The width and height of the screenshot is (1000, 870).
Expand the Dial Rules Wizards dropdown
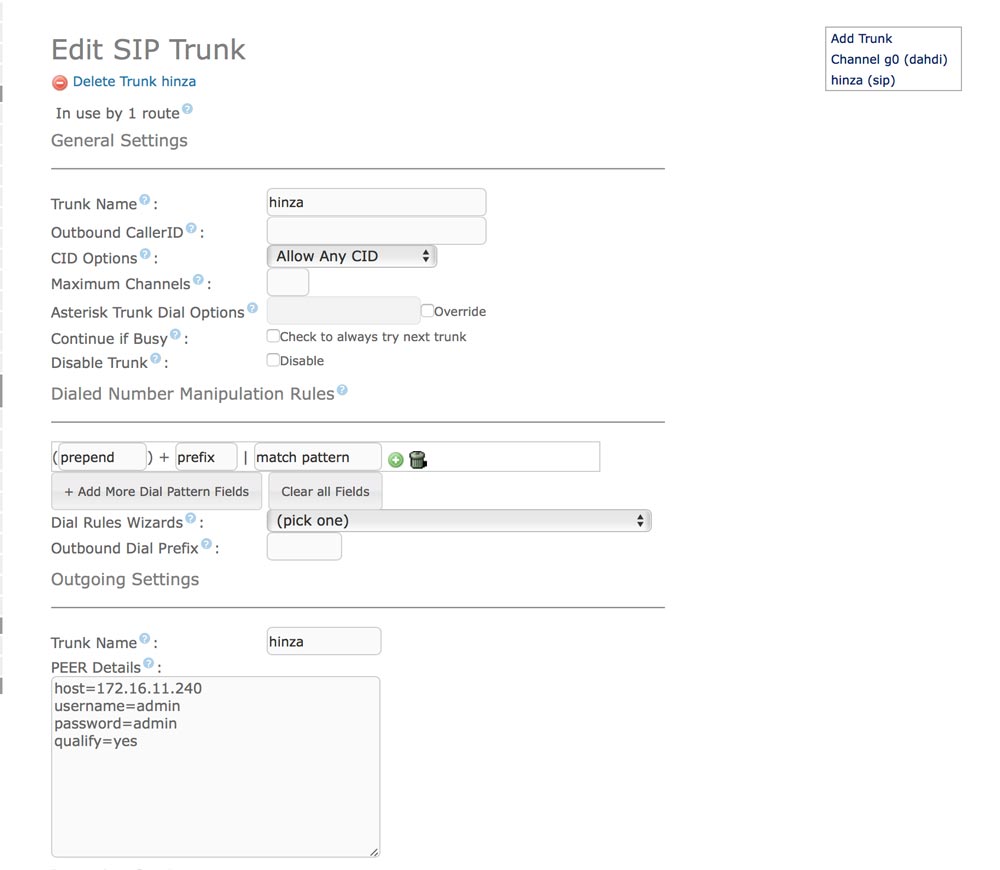[459, 520]
